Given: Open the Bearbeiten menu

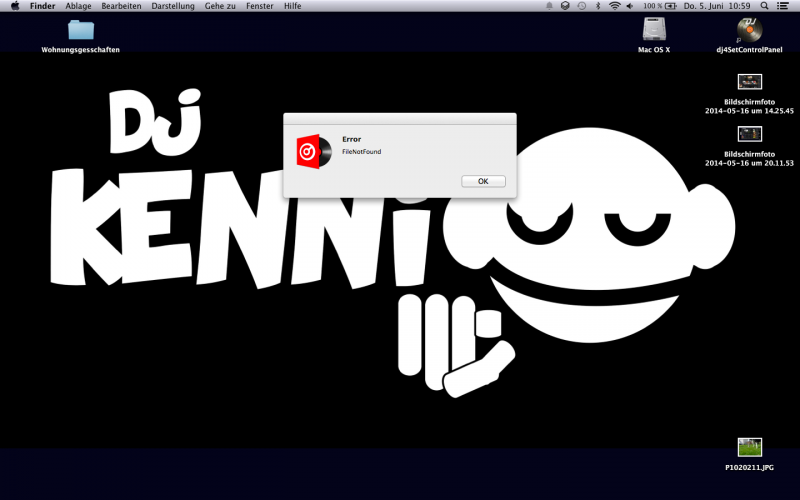Looking at the screenshot, I should point(121,6).
